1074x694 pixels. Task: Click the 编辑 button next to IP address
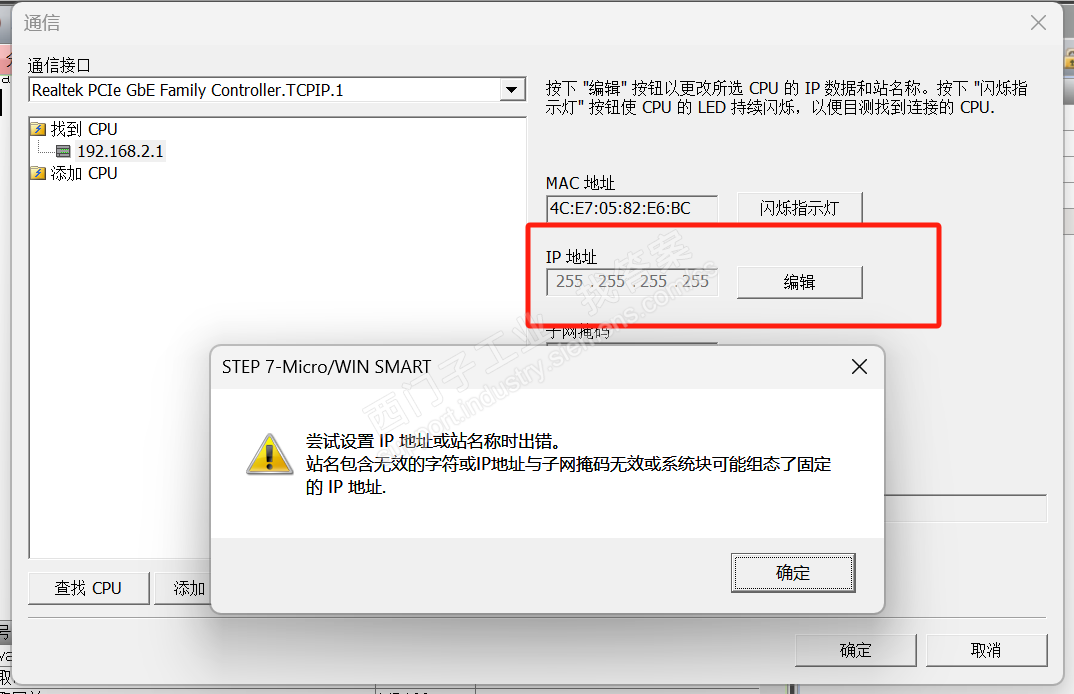799,282
